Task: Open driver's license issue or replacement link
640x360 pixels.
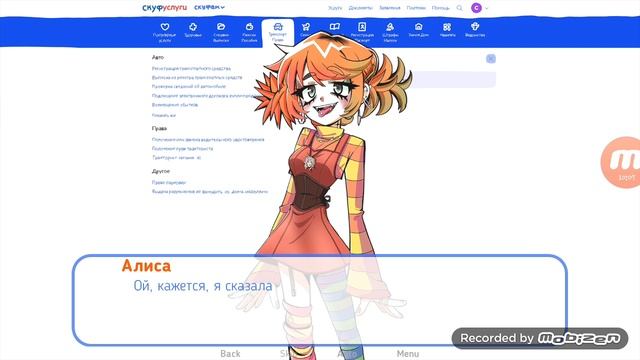Action: [208, 139]
